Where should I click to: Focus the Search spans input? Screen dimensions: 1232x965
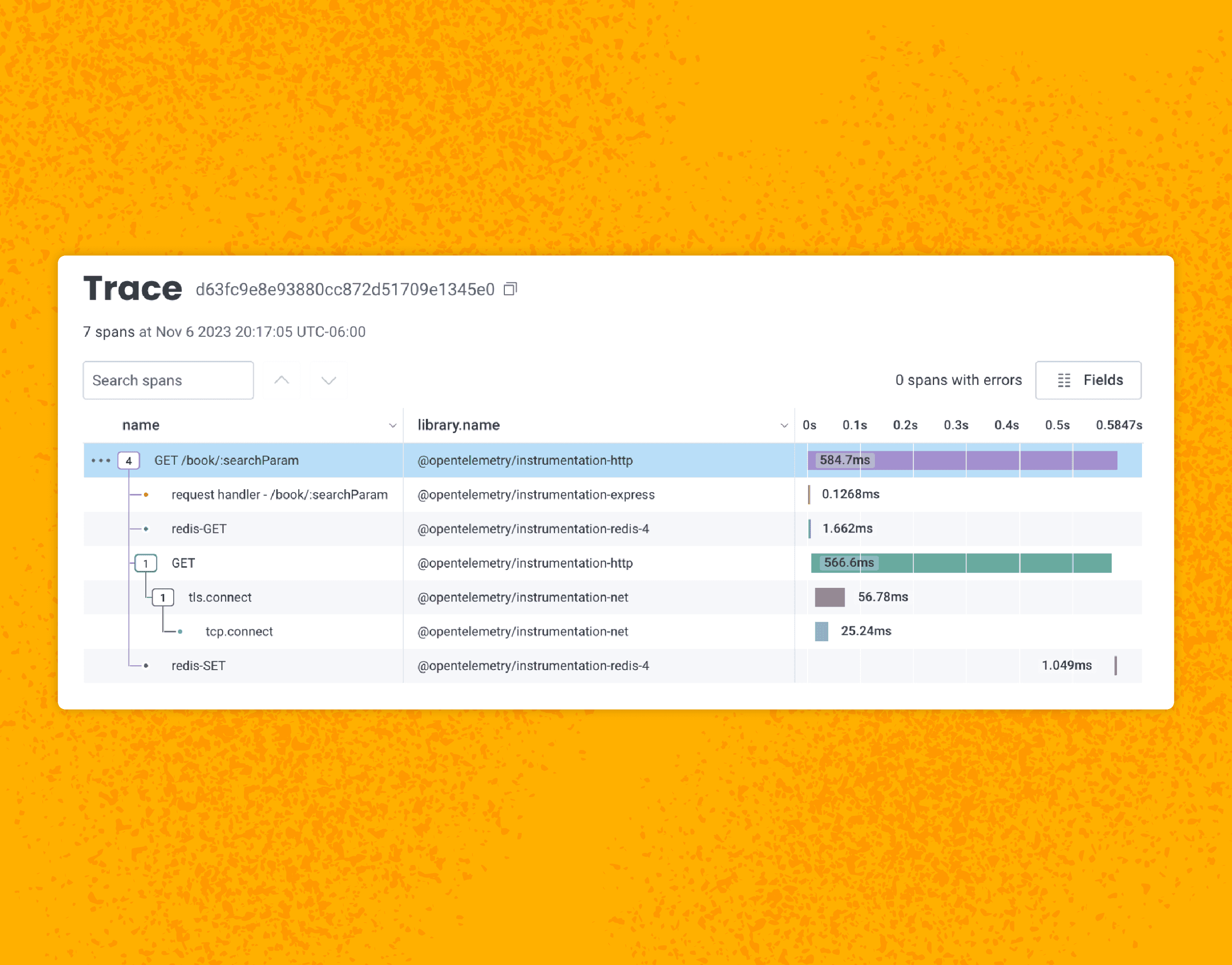168,380
